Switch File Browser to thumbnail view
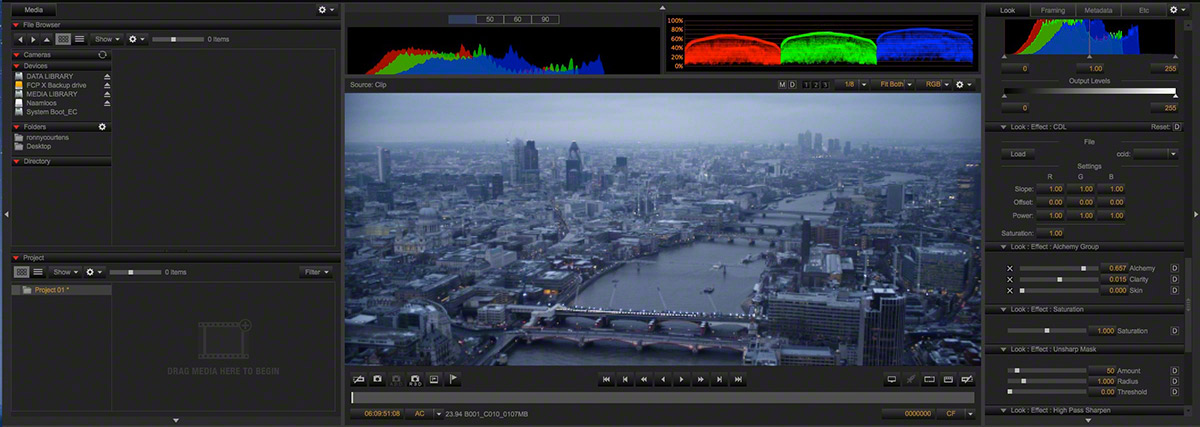 [64, 38]
